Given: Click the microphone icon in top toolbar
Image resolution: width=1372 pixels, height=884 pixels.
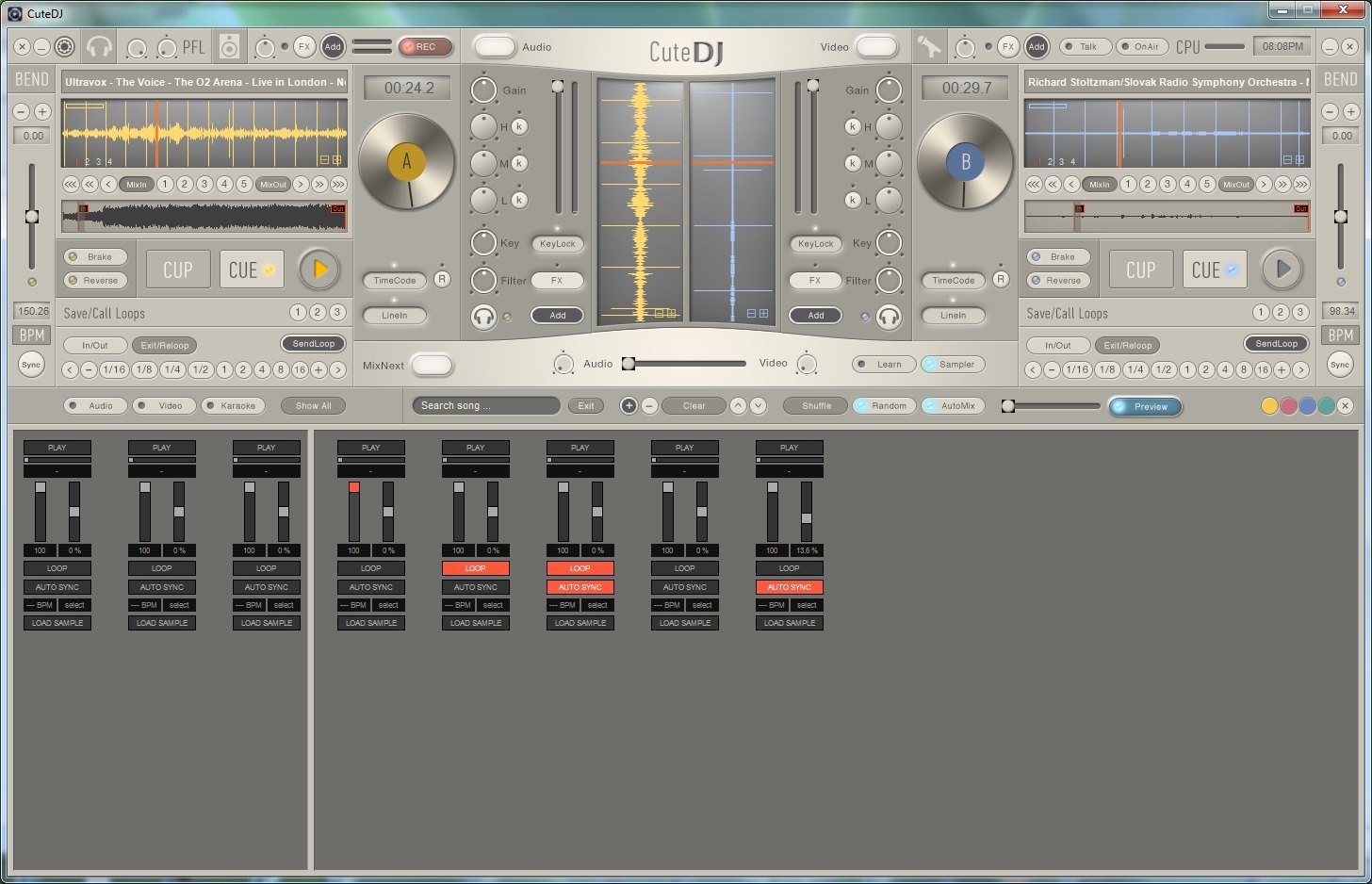Looking at the screenshot, I should (929, 46).
